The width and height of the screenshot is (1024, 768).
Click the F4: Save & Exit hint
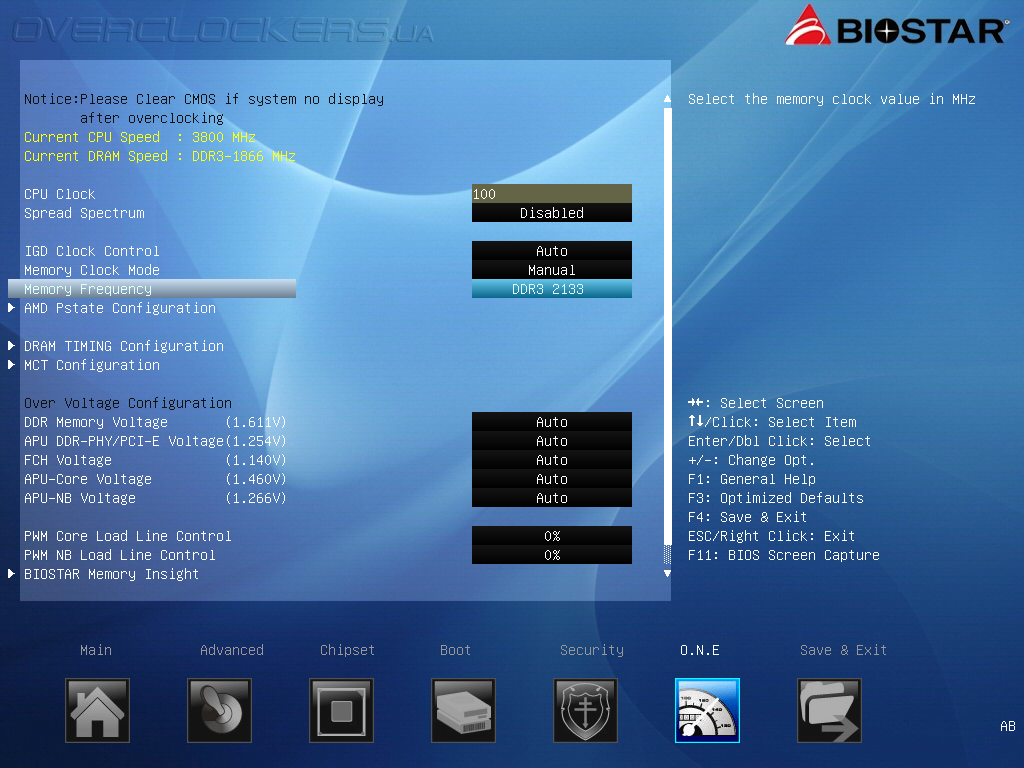point(747,517)
